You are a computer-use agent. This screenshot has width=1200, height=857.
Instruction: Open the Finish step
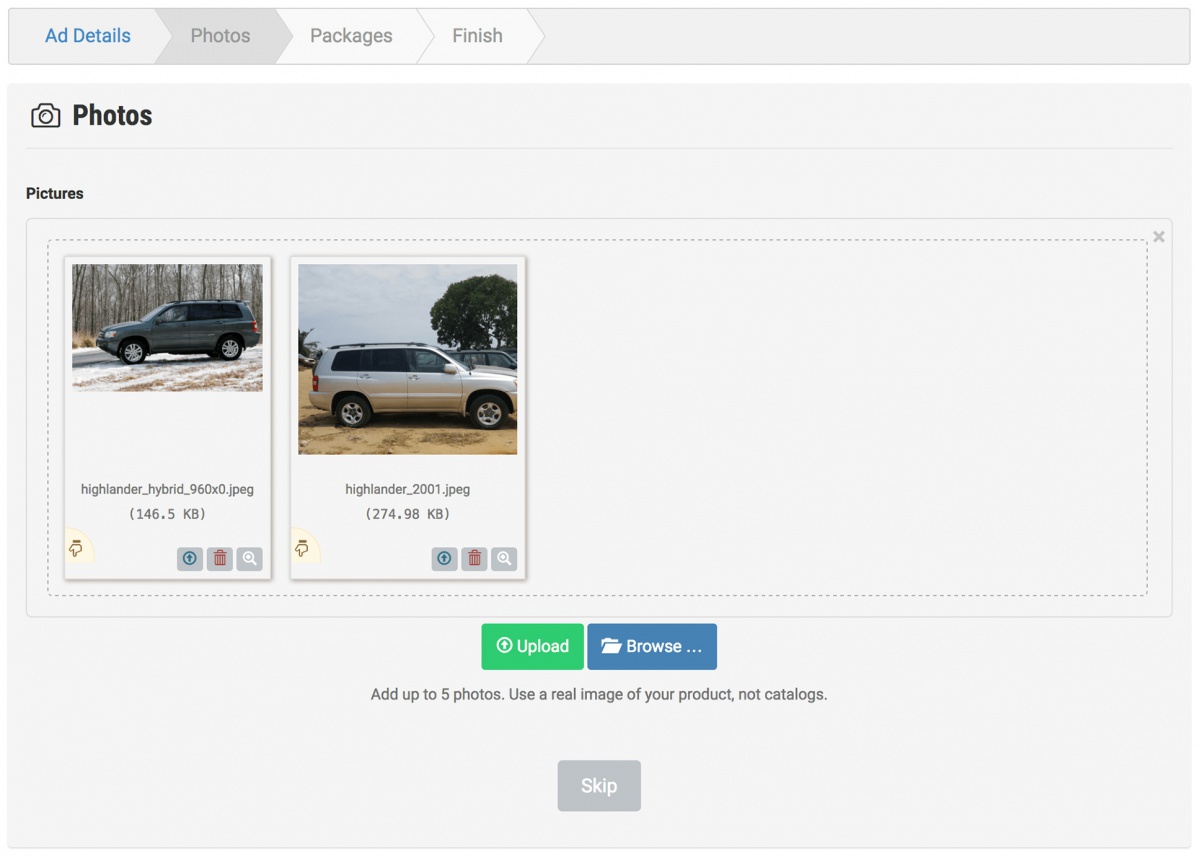tap(477, 36)
